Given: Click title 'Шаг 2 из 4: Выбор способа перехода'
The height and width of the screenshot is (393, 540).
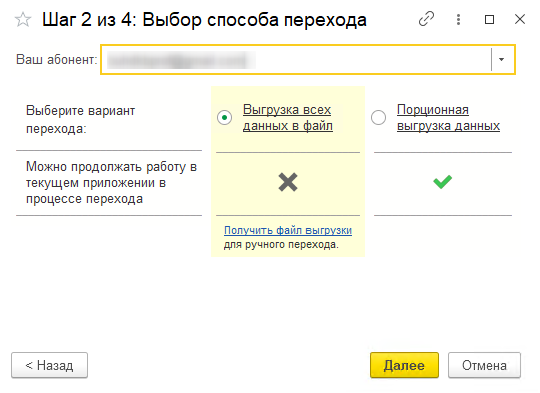Looking at the screenshot, I should (204, 20).
